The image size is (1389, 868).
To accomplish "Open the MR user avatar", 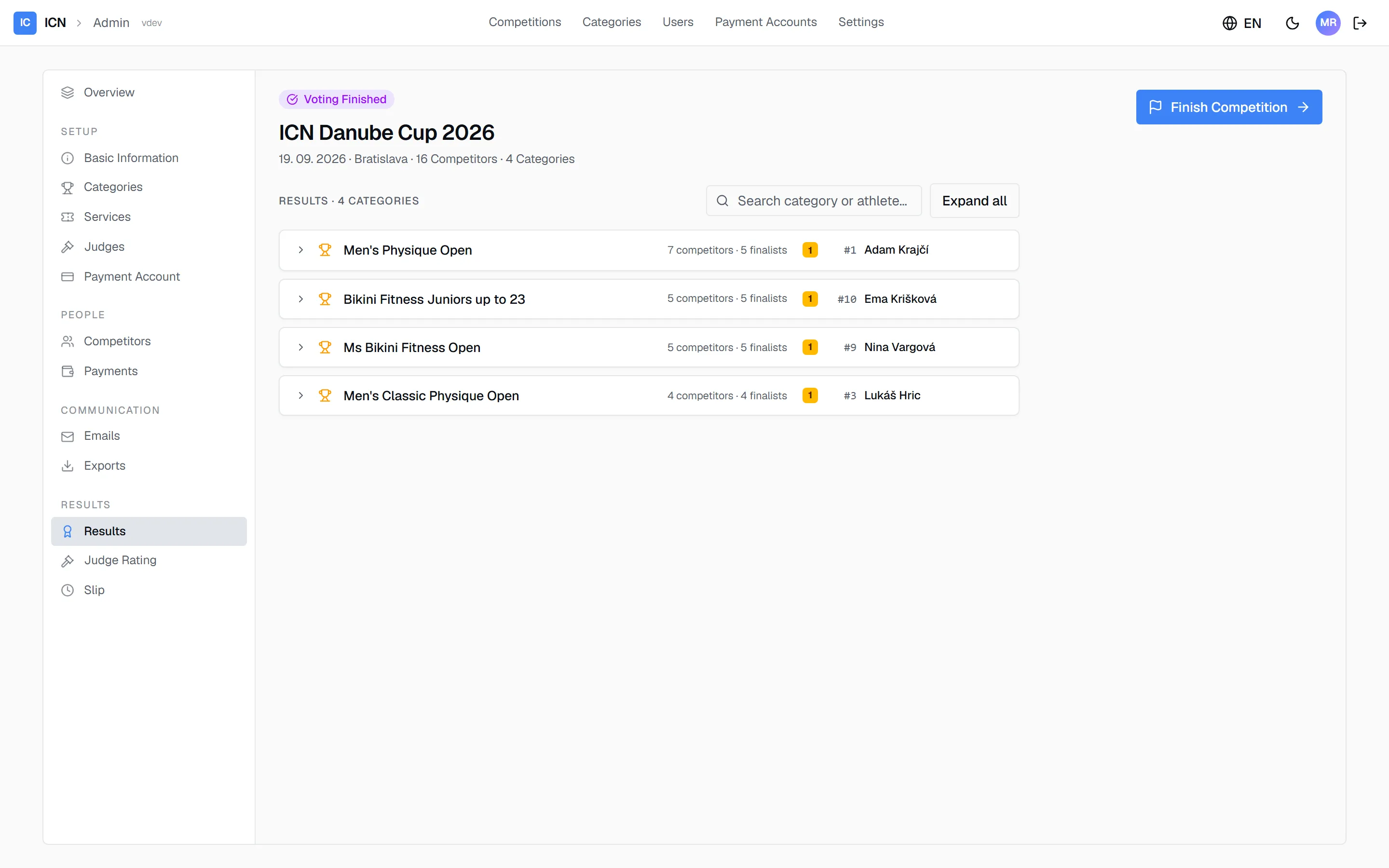I will click(x=1328, y=23).
